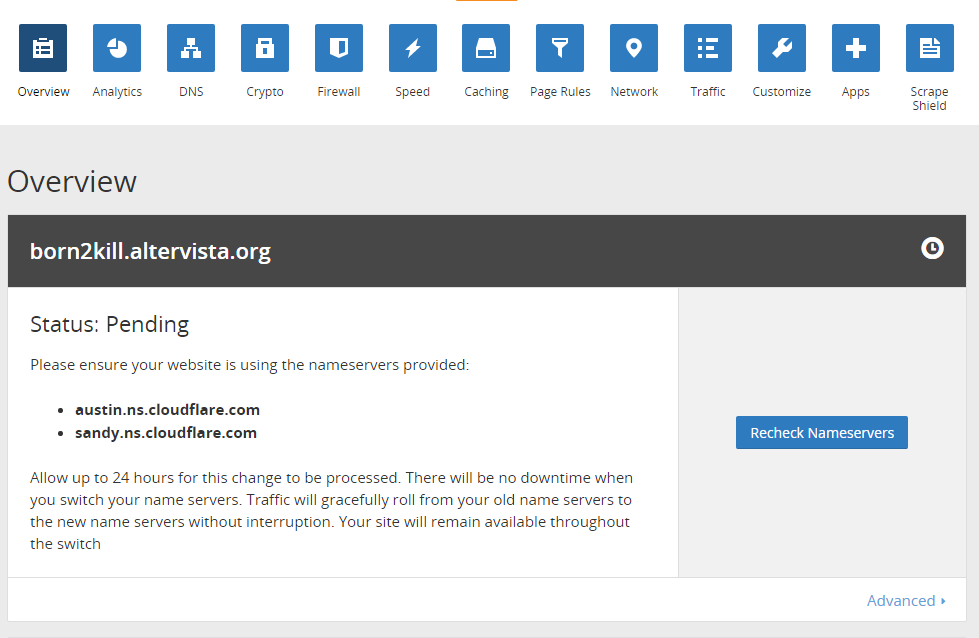Expand the Advanced link
Image resolution: width=979 pixels, height=638 pixels.
pyautogui.click(x=906, y=601)
